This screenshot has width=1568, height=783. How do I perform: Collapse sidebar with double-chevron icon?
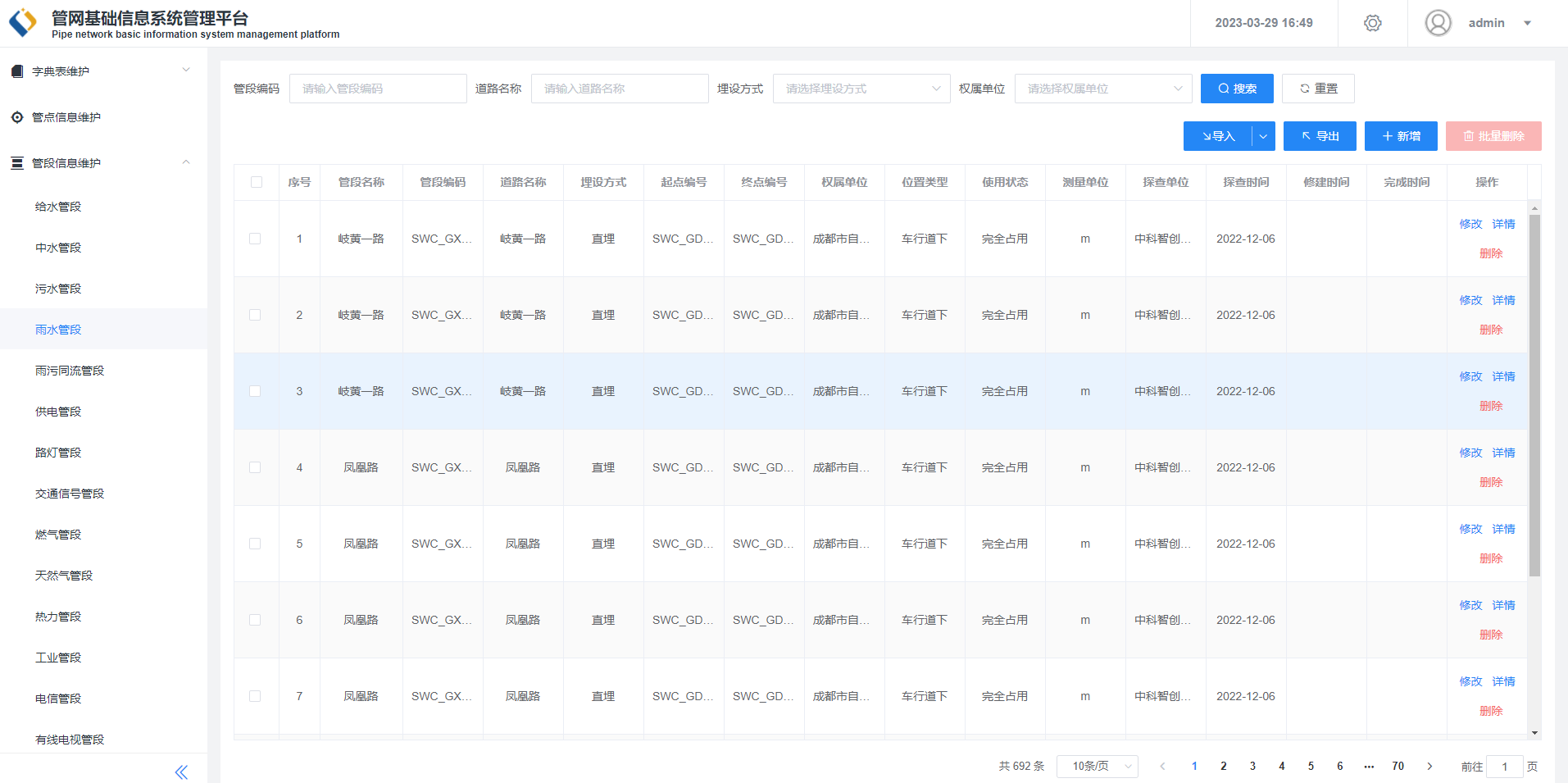[x=181, y=772]
